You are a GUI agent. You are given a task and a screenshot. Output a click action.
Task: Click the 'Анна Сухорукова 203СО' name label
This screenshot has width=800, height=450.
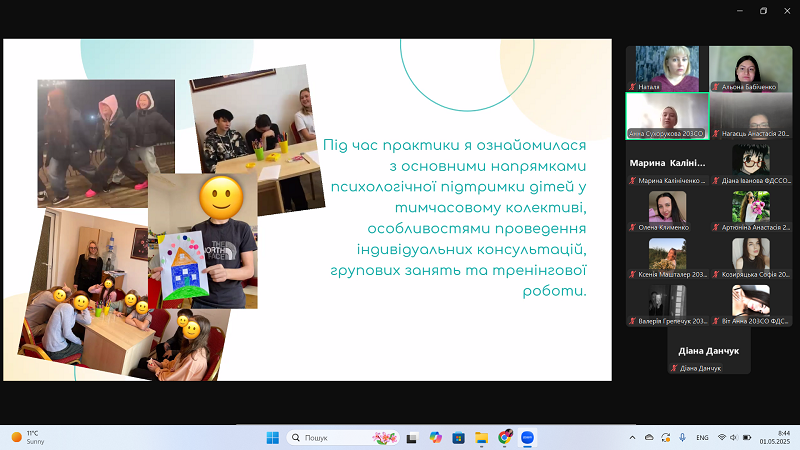666,134
